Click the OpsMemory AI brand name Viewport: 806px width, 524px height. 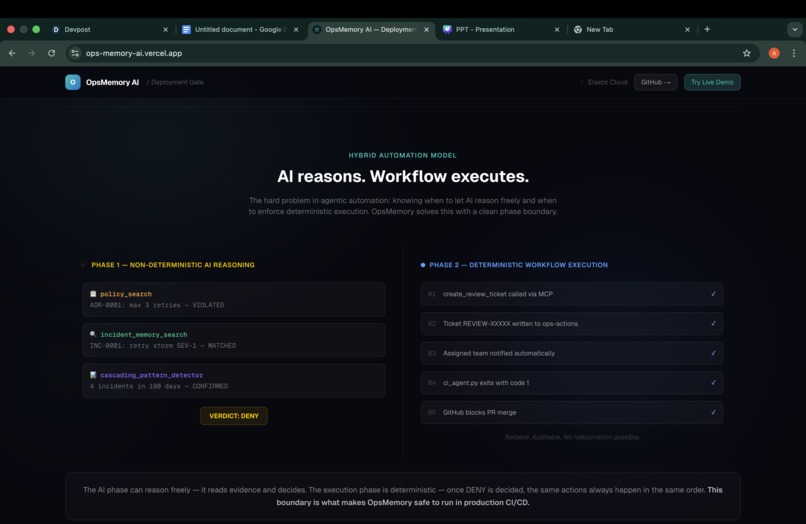tap(112, 82)
